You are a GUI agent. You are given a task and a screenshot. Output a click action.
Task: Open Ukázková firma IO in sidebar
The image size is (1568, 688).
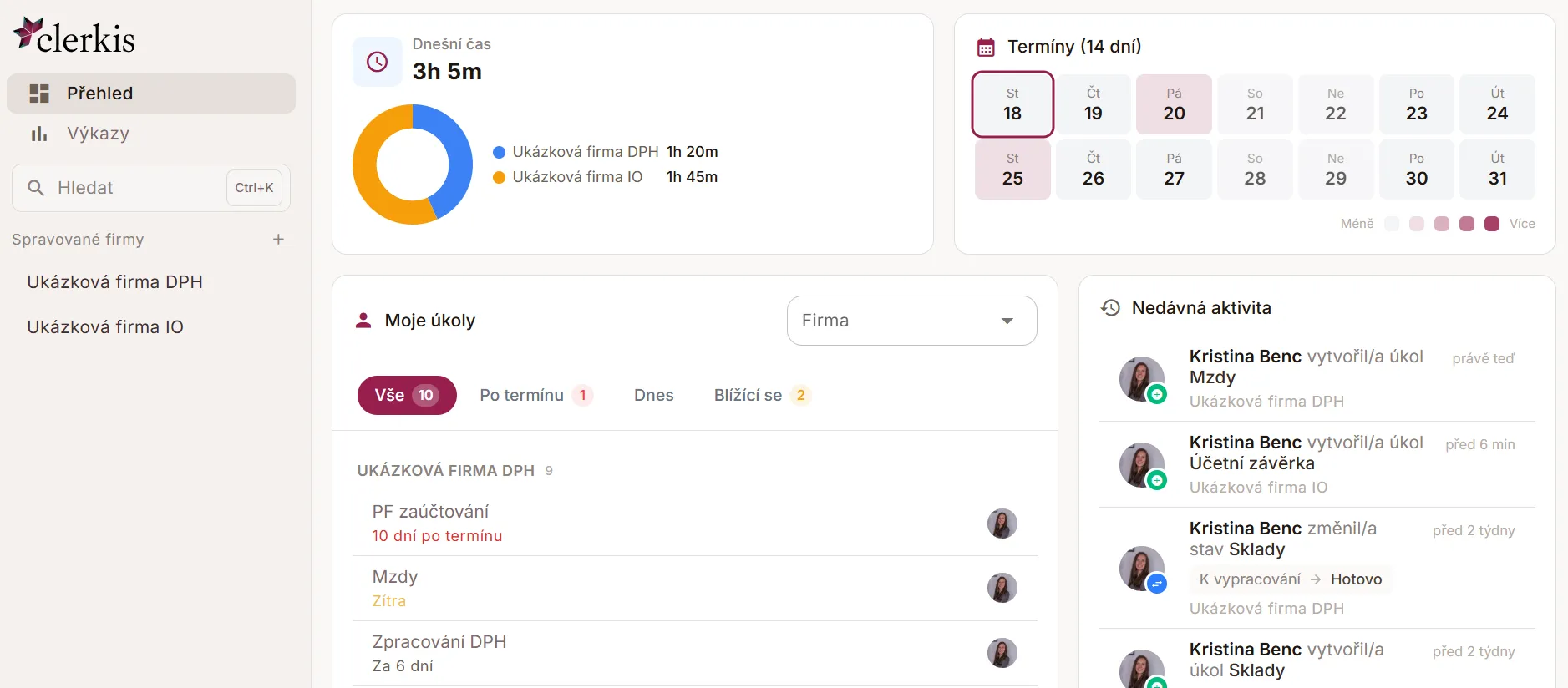105,327
